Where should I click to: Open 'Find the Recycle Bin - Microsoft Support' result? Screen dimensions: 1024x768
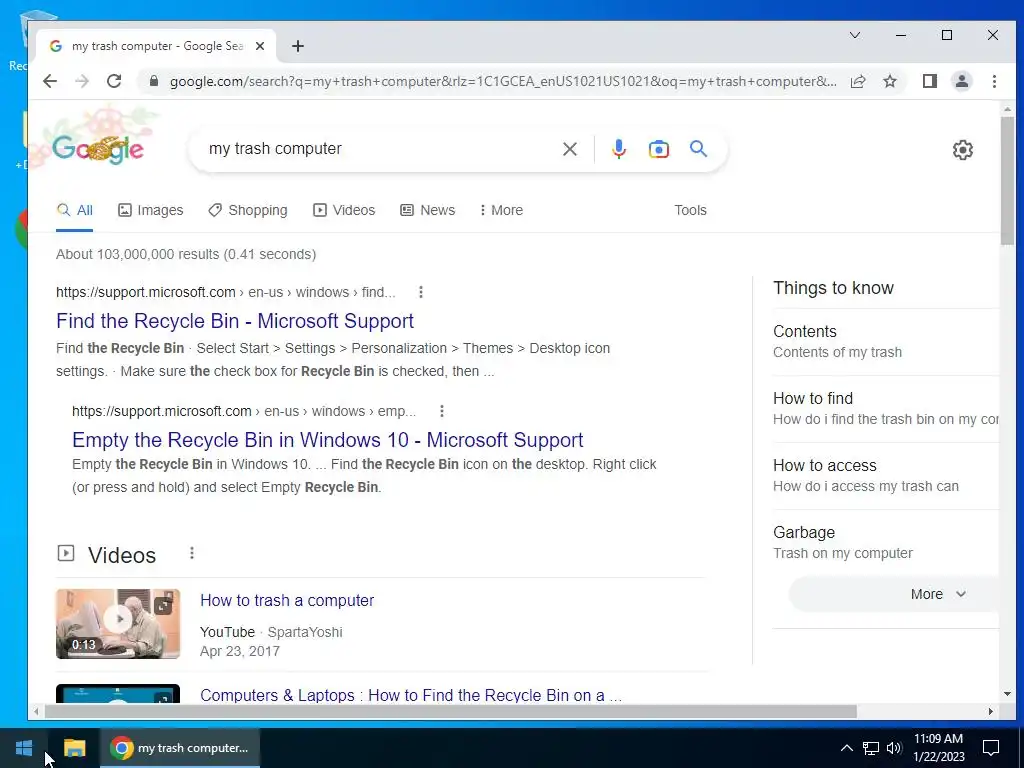click(235, 321)
